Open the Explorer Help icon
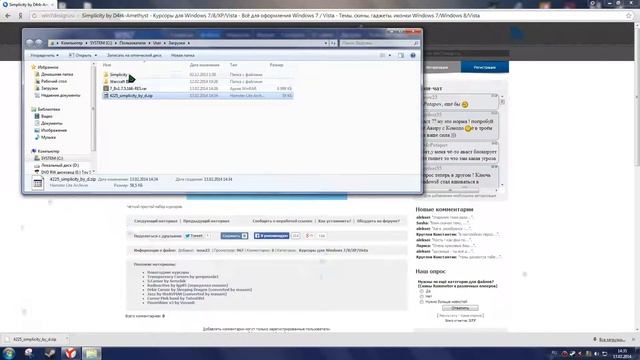The width and height of the screenshot is (640, 360). click(413, 55)
